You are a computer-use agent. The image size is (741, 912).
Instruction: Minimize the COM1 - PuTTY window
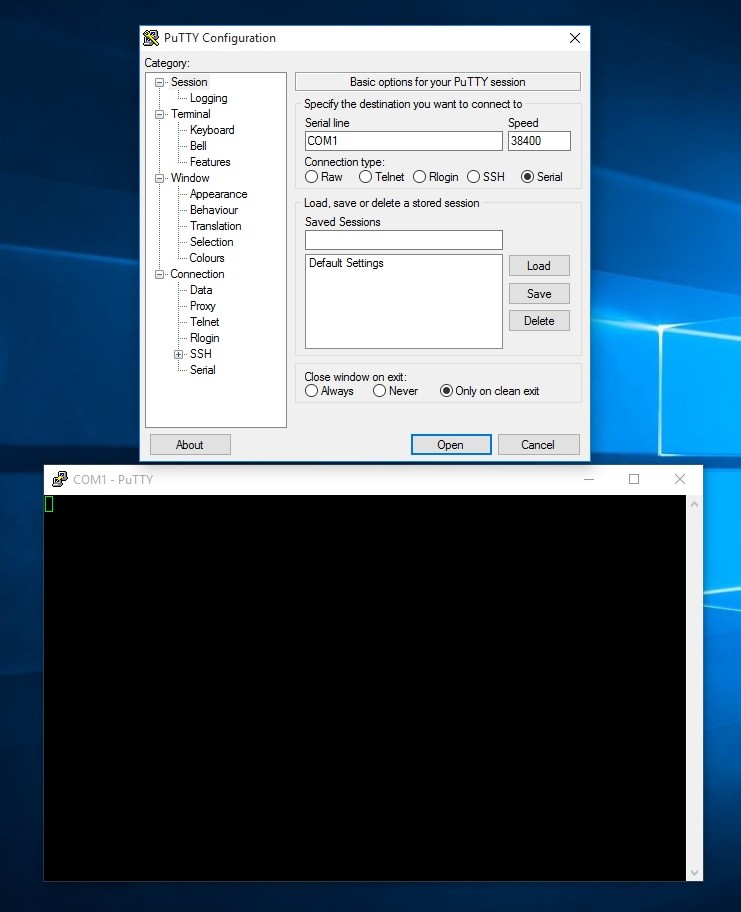pyautogui.click(x=589, y=479)
